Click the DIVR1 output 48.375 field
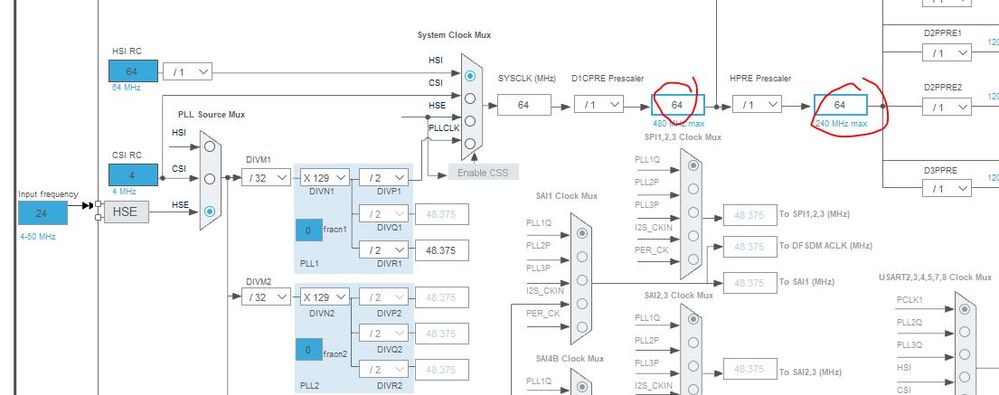This screenshot has width=999, height=395. tap(442, 250)
